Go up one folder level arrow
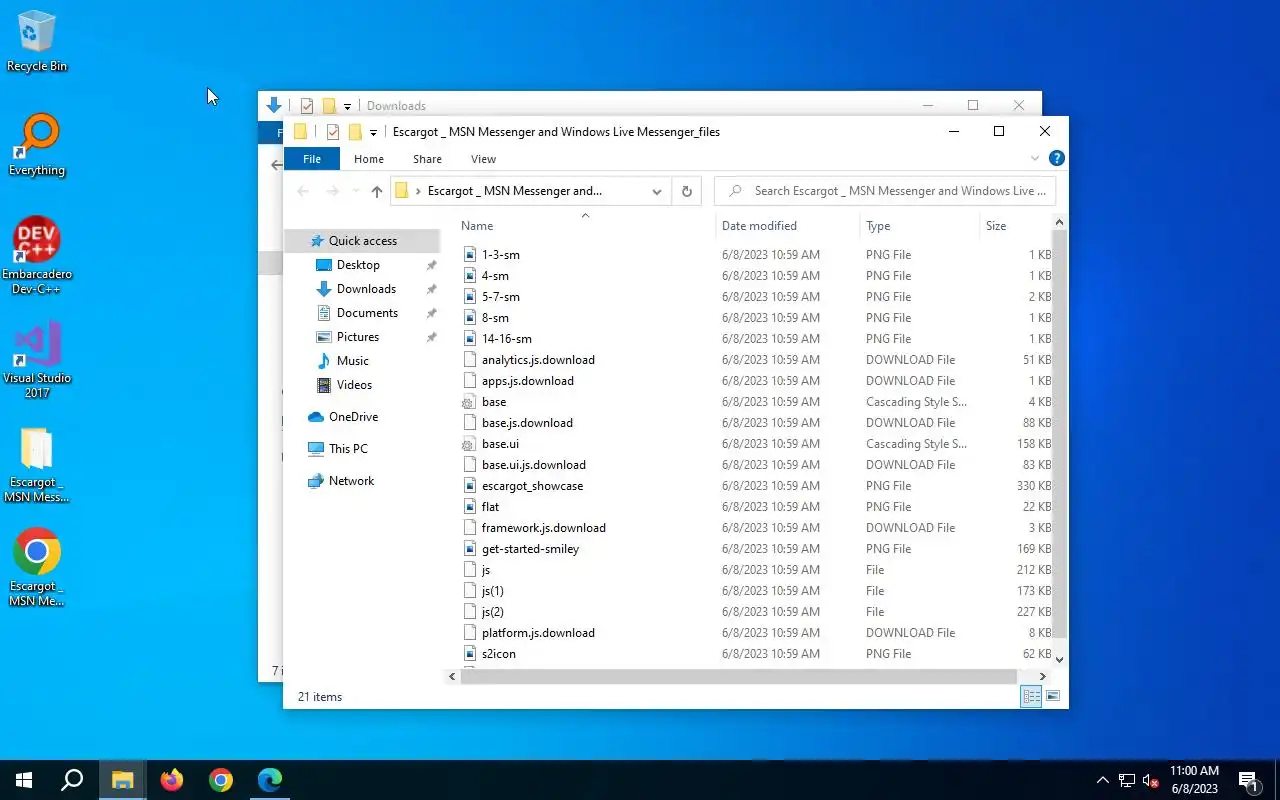The width and height of the screenshot is (1280, 800). click(376, 191)
